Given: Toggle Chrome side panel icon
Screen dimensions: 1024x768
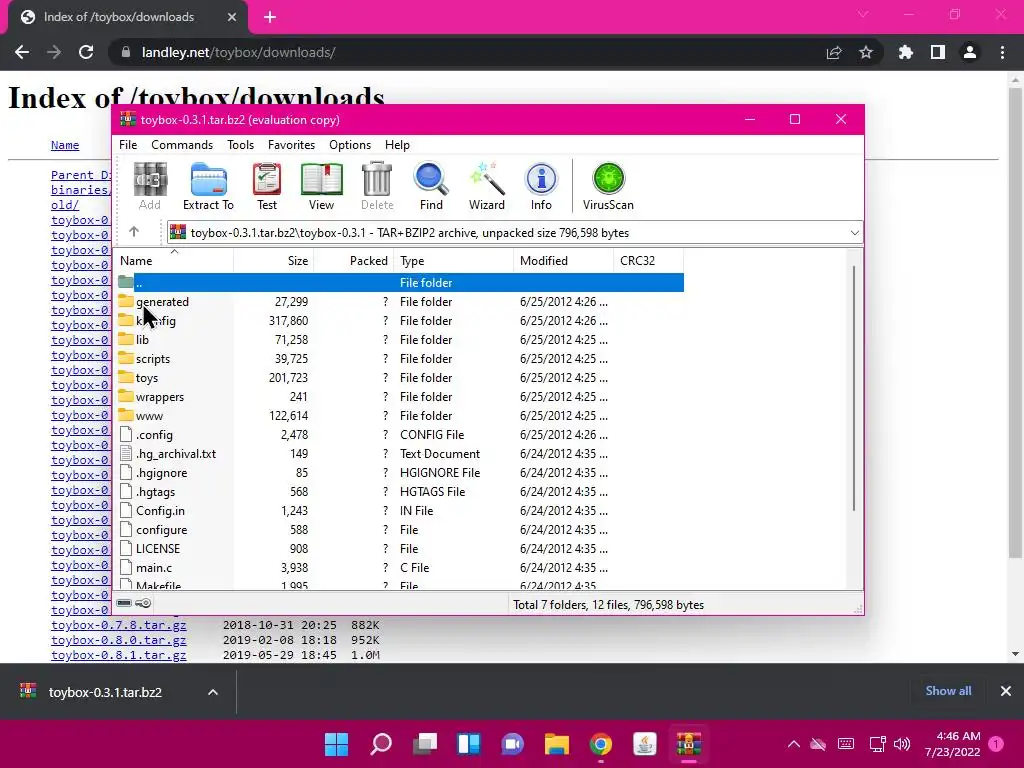Looking at the screenshot, I should [x=938, y=52].
